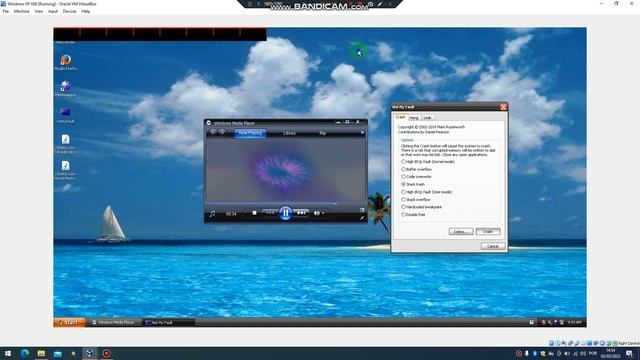Pause playback in Windows Media Player
The width and height of the screenshot is (640, 360).
(285, 213)
